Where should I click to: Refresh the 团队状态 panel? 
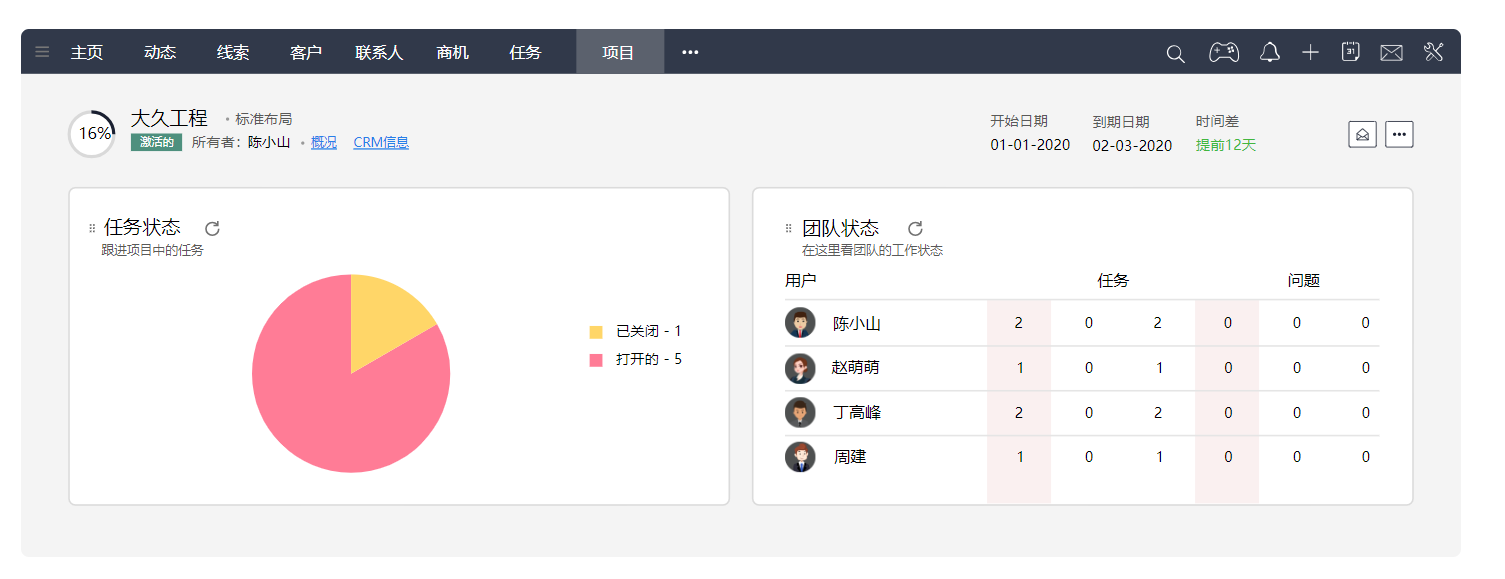pyautogui.click(x=915, y=229)
